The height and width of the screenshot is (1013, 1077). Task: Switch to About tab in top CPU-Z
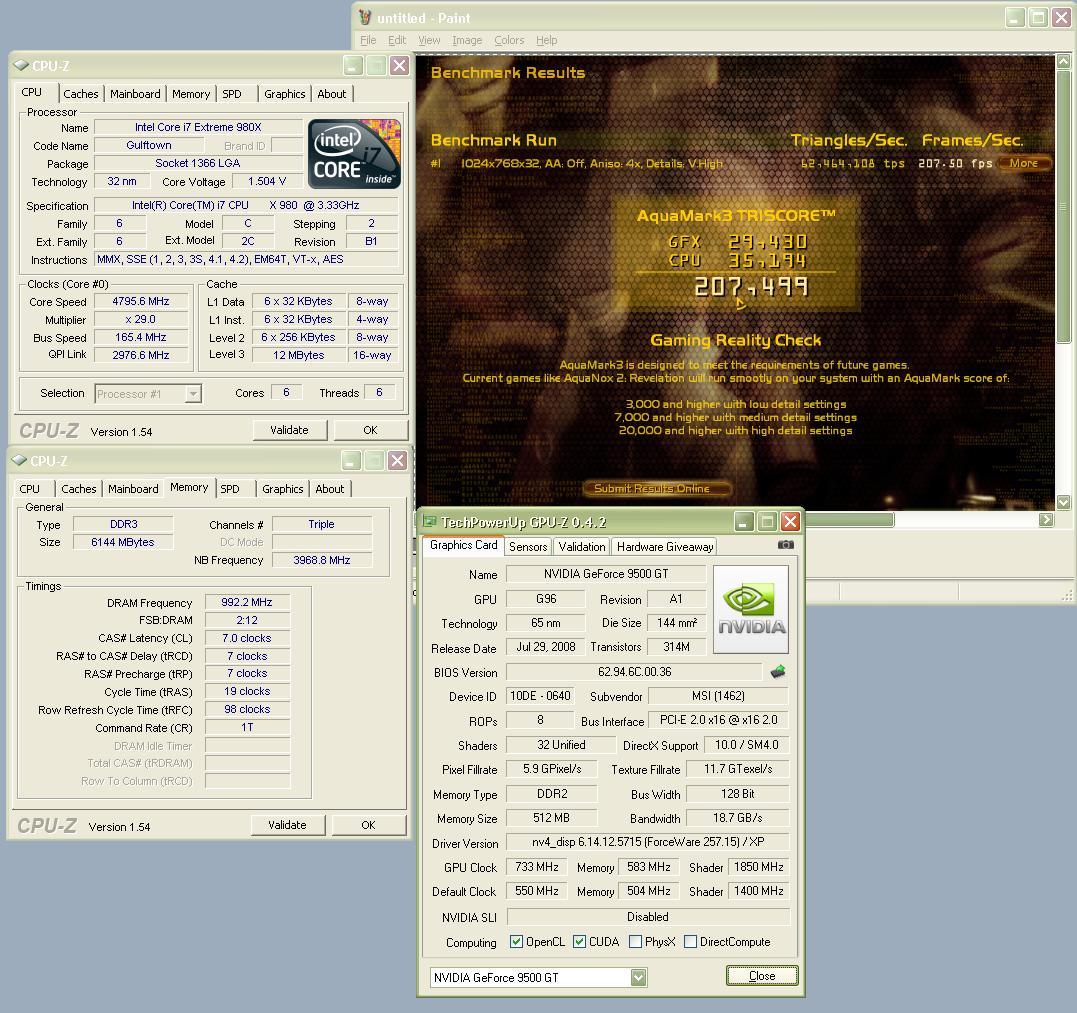pos(332,94)
